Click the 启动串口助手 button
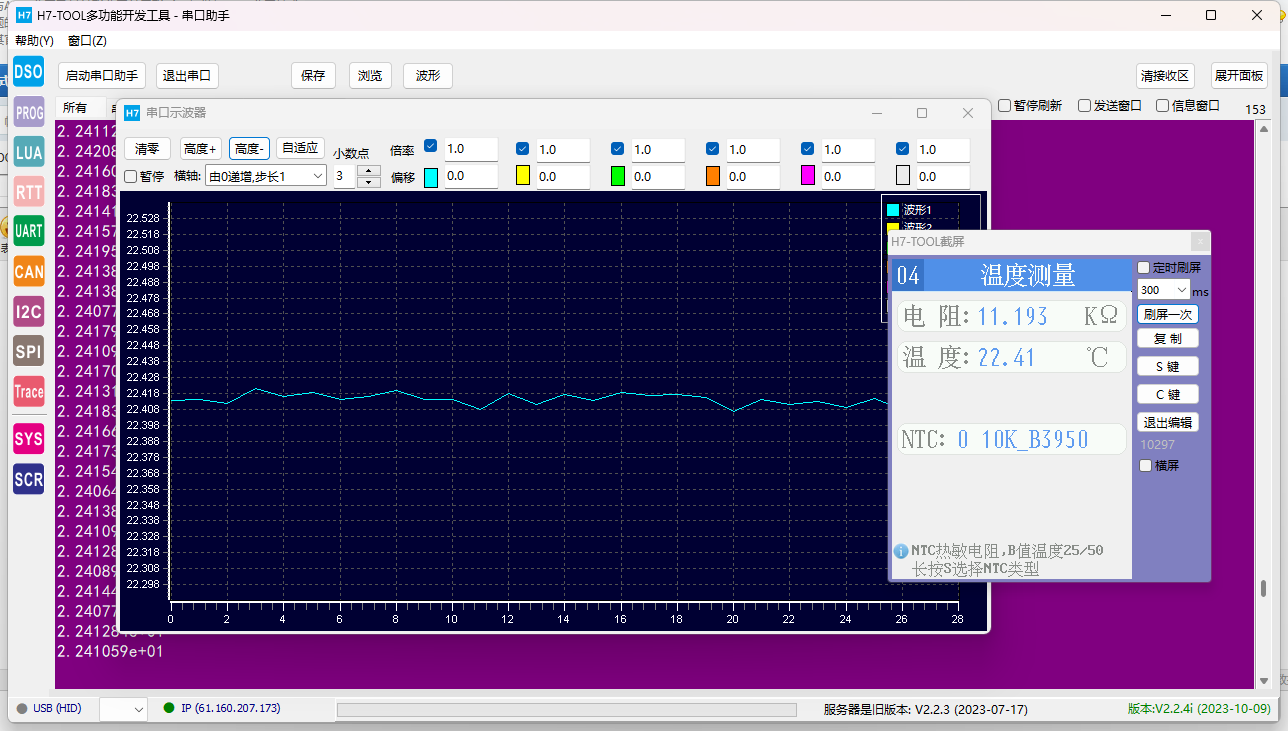 (102, 76)
